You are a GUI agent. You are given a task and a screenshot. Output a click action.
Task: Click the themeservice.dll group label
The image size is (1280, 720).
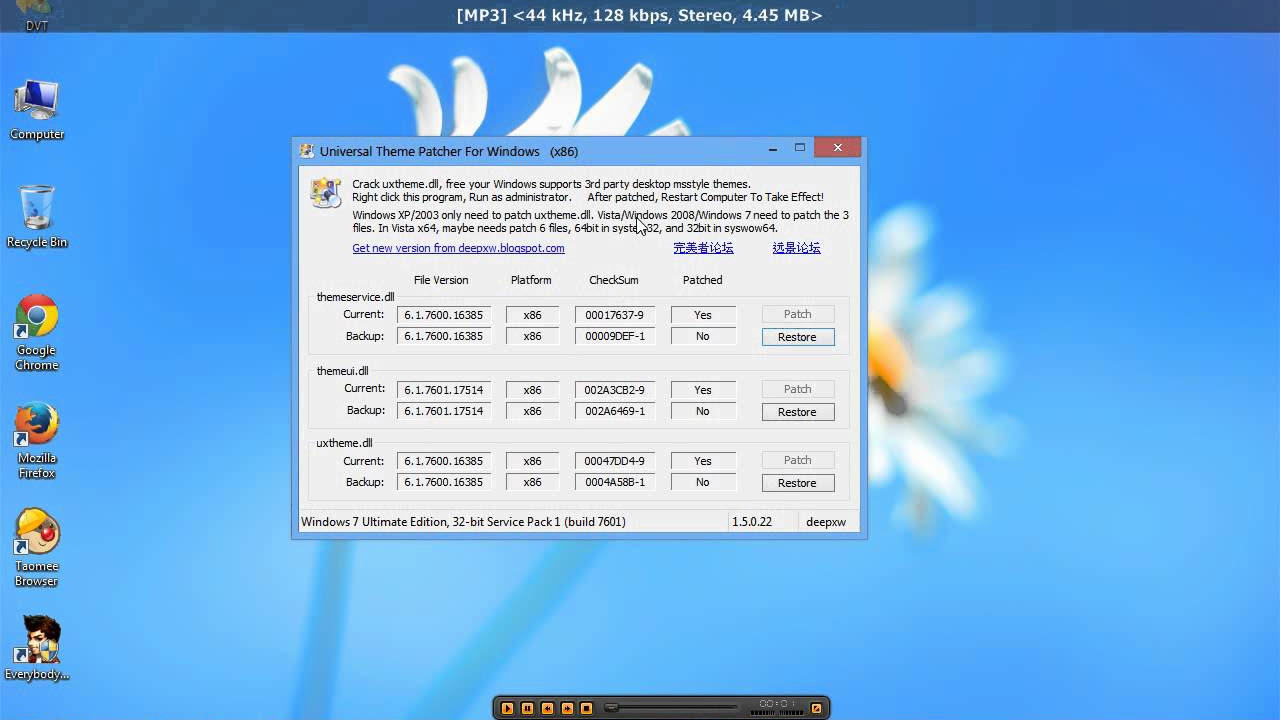click(355, 297)
